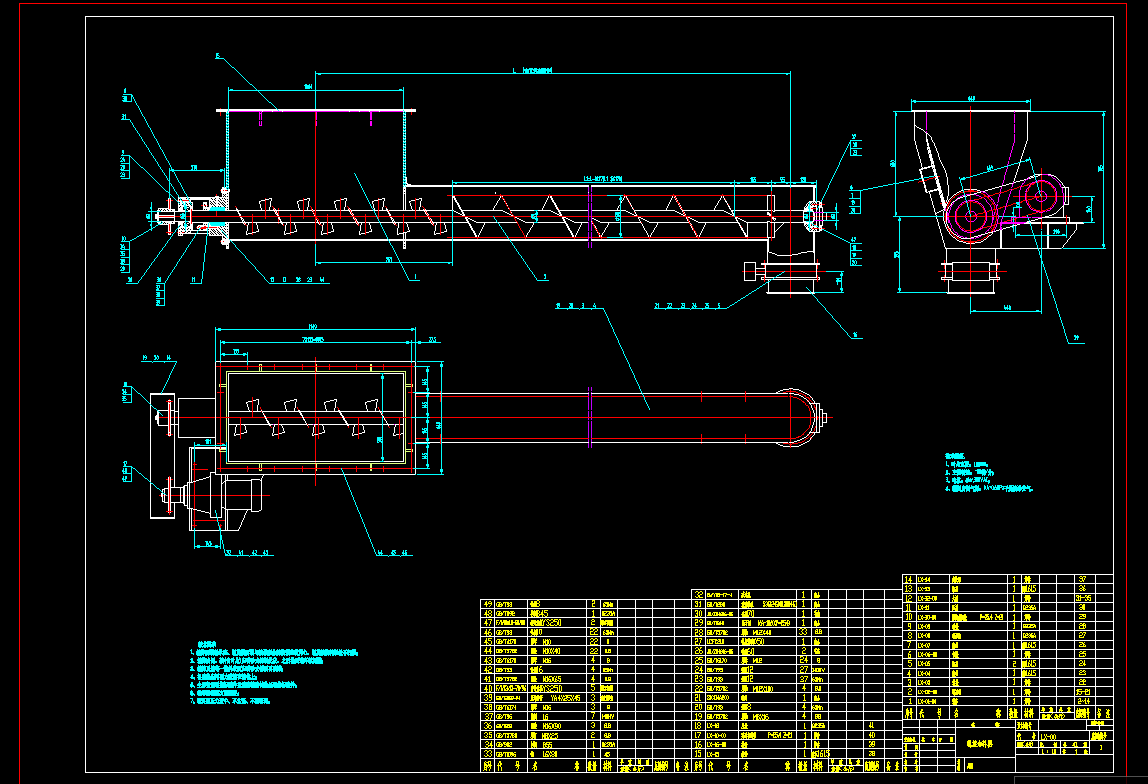Click the drawing title cell in the title block

coord(984,744)
